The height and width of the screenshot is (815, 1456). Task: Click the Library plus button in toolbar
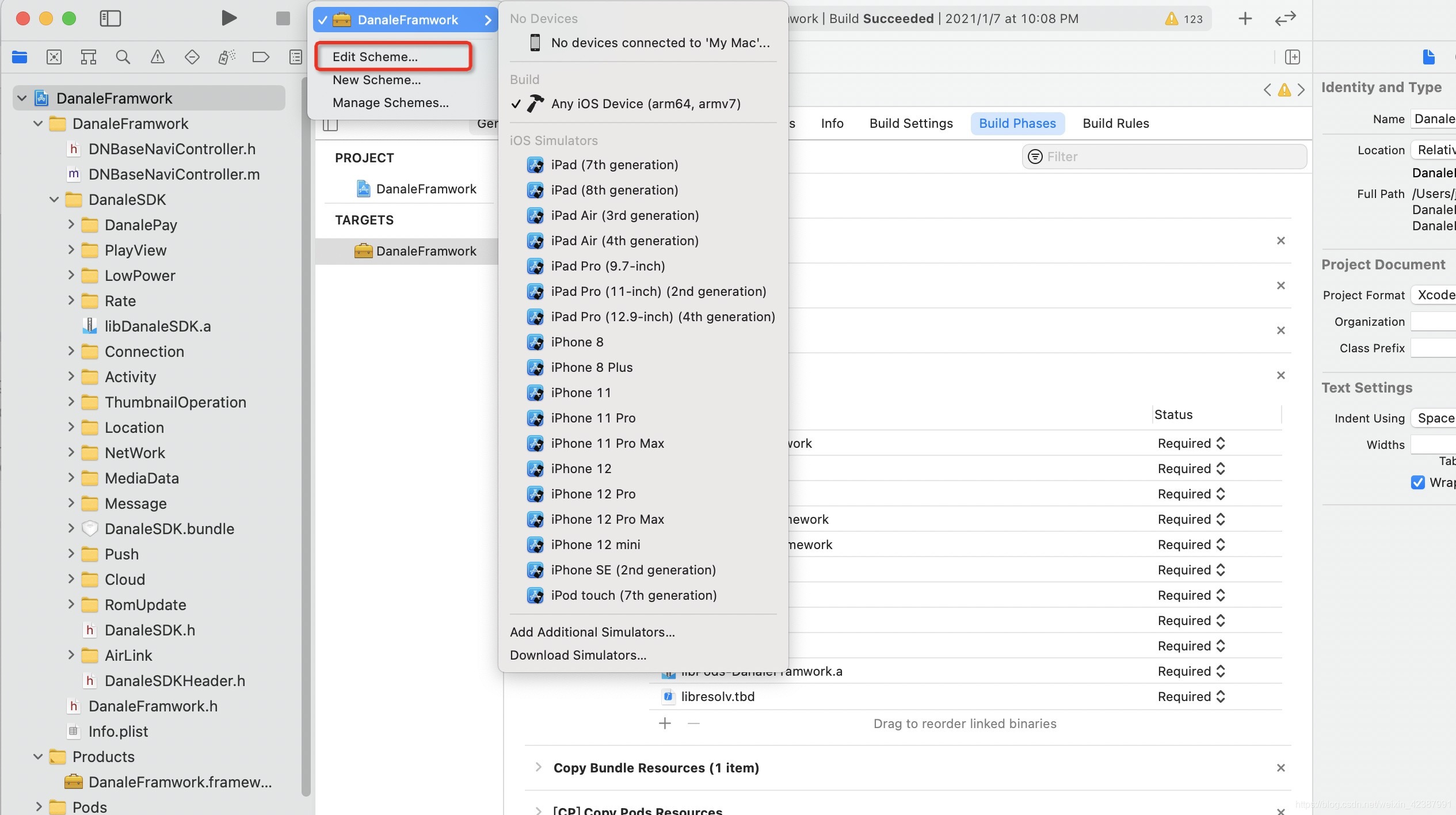(1245, 18)
